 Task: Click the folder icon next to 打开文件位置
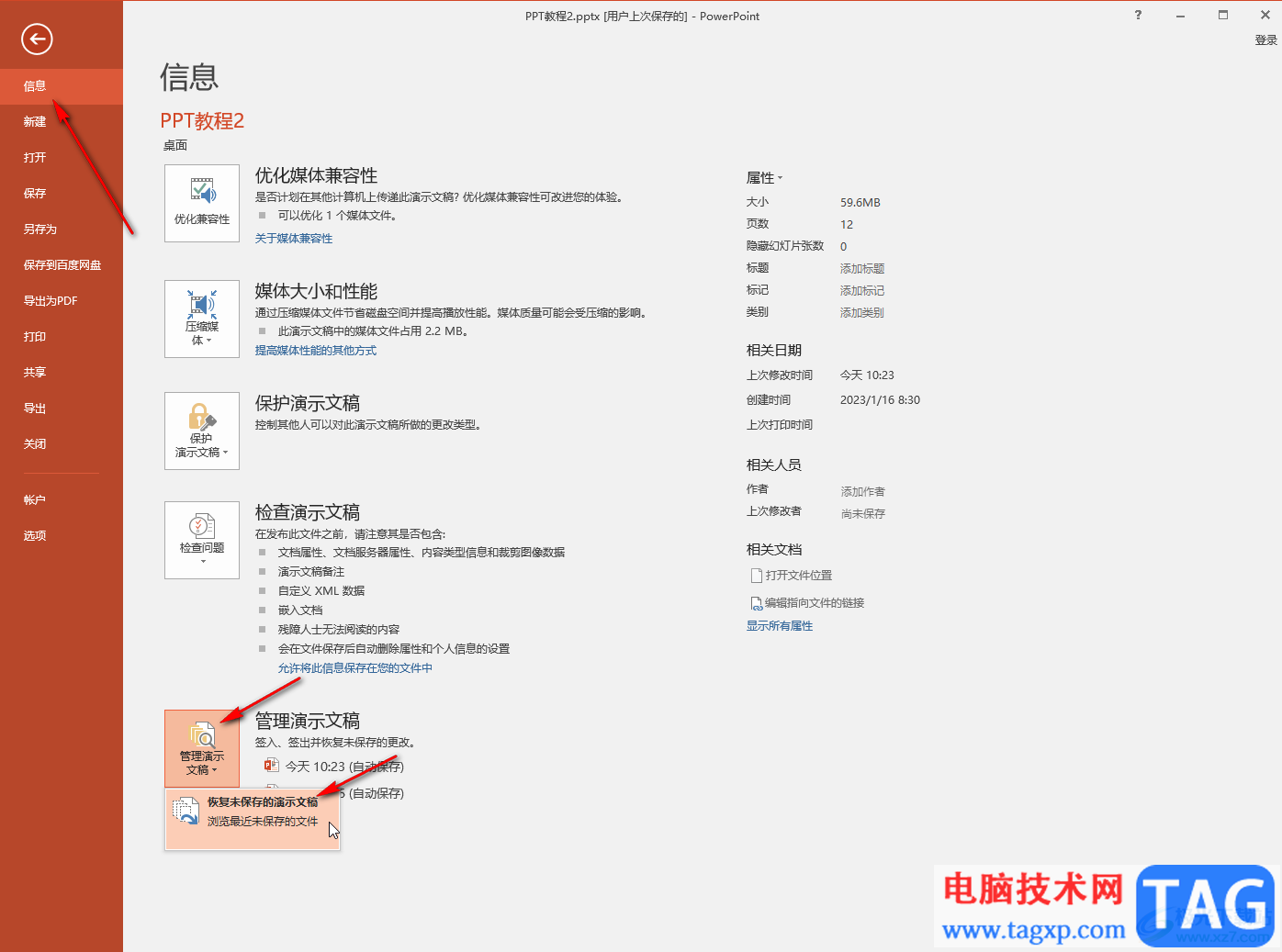click(757, 576)
